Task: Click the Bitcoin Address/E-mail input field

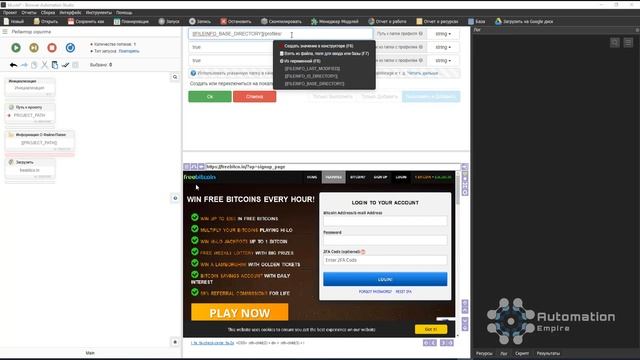Action: pos(385,221)
